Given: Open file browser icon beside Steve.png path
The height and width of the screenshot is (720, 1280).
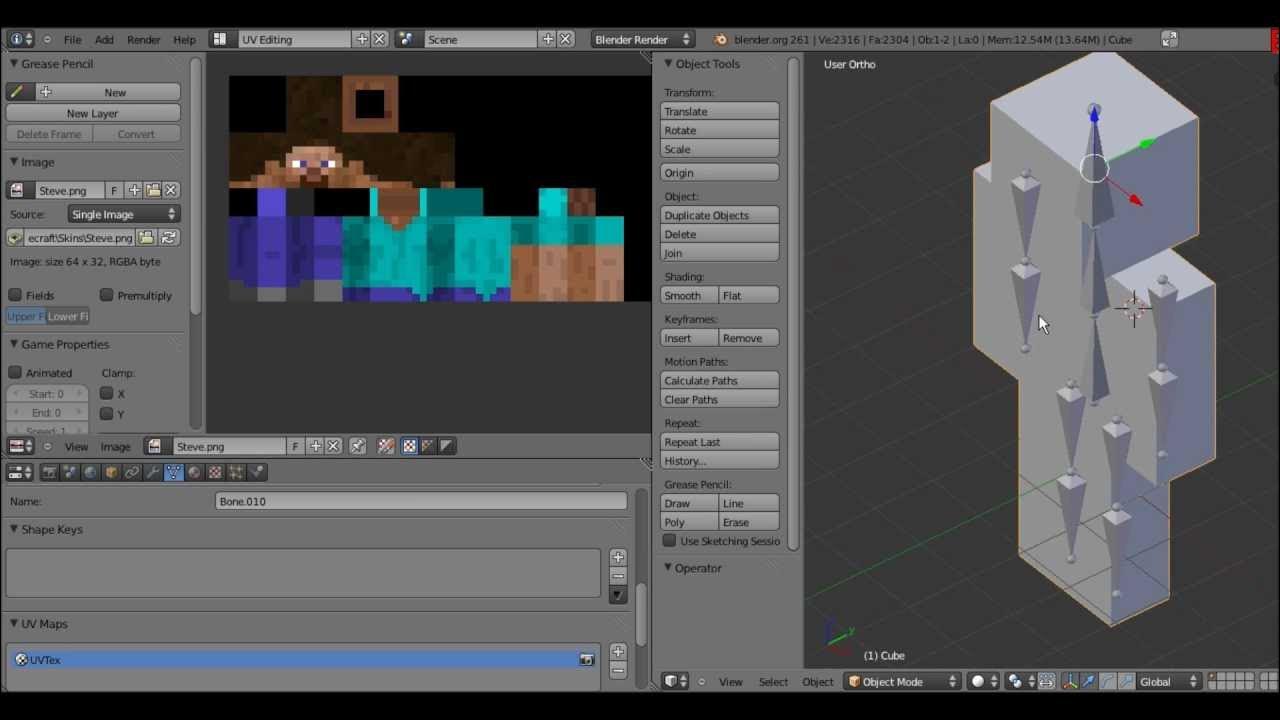Looking at the screenshot, I should coord(147,238).
